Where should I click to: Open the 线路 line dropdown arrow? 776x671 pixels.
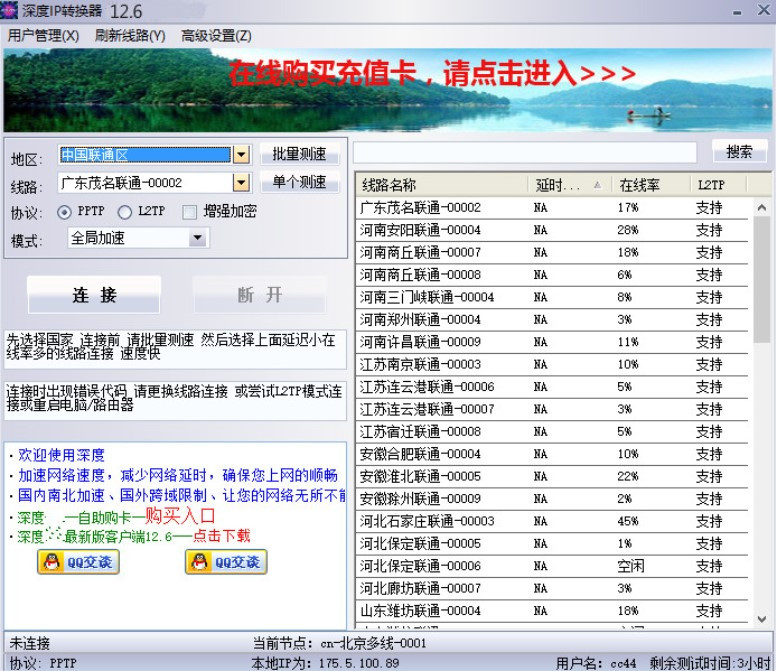pyautogui.click(x=241, y=183)
